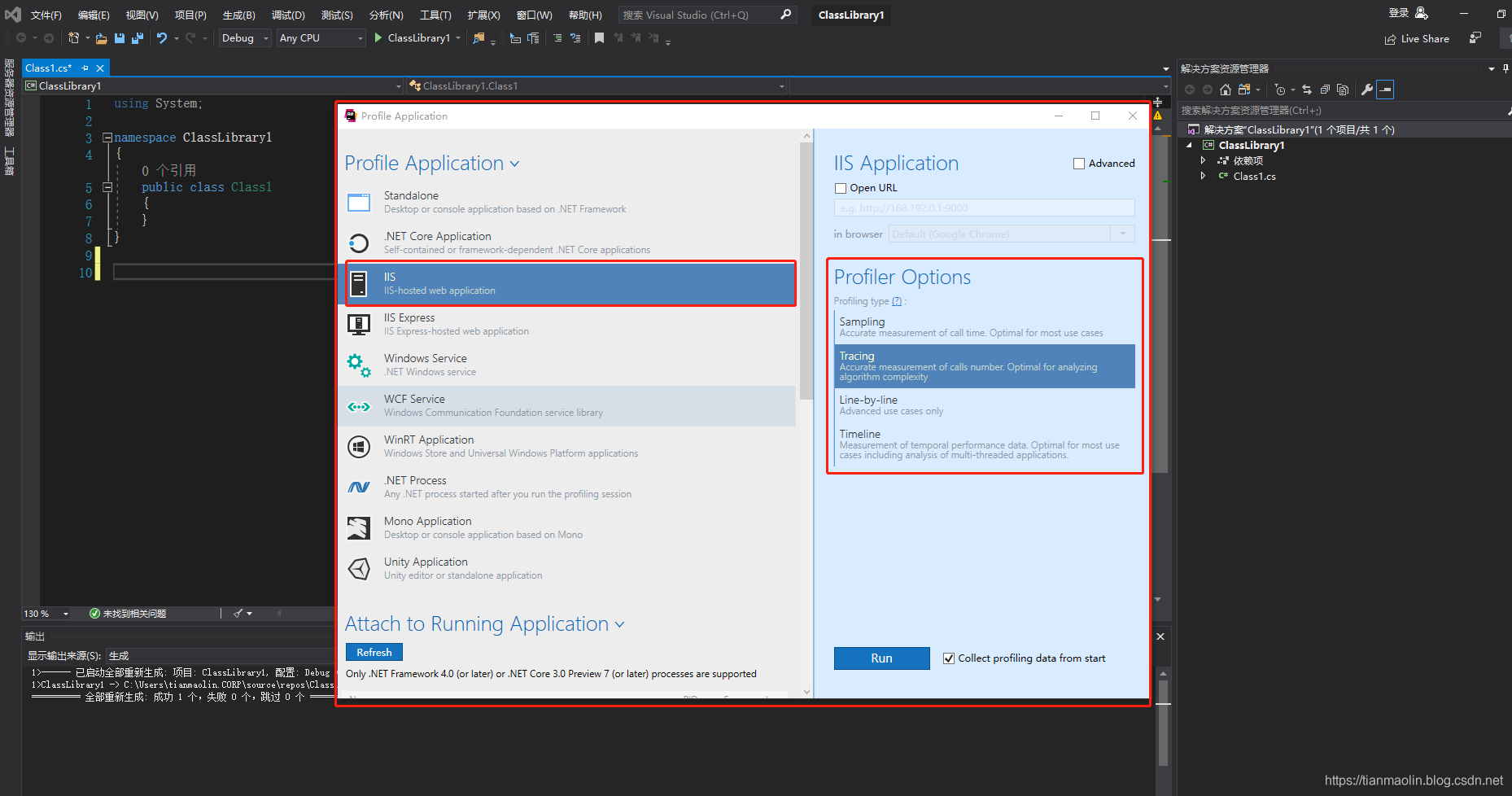Open the 编辑(E) menu
Image resolution: width=1512 pixels, height=796 pixels.
(94, 15)
